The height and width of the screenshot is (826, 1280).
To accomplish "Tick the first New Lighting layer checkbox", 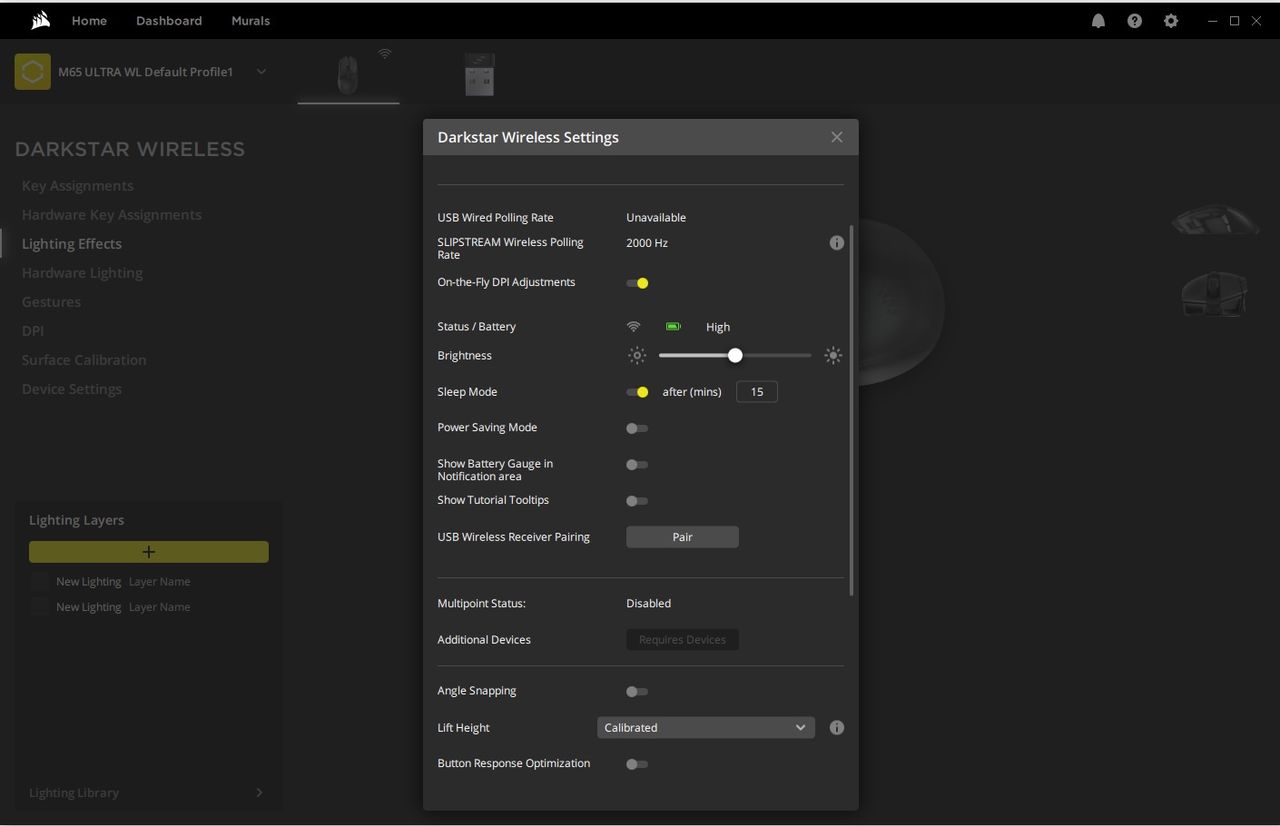I will (x=39, y=581).
